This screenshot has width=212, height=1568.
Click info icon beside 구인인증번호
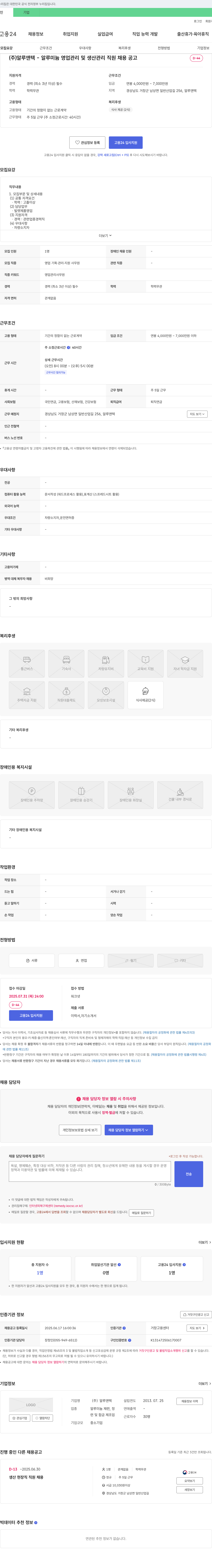coord(129,1340)
